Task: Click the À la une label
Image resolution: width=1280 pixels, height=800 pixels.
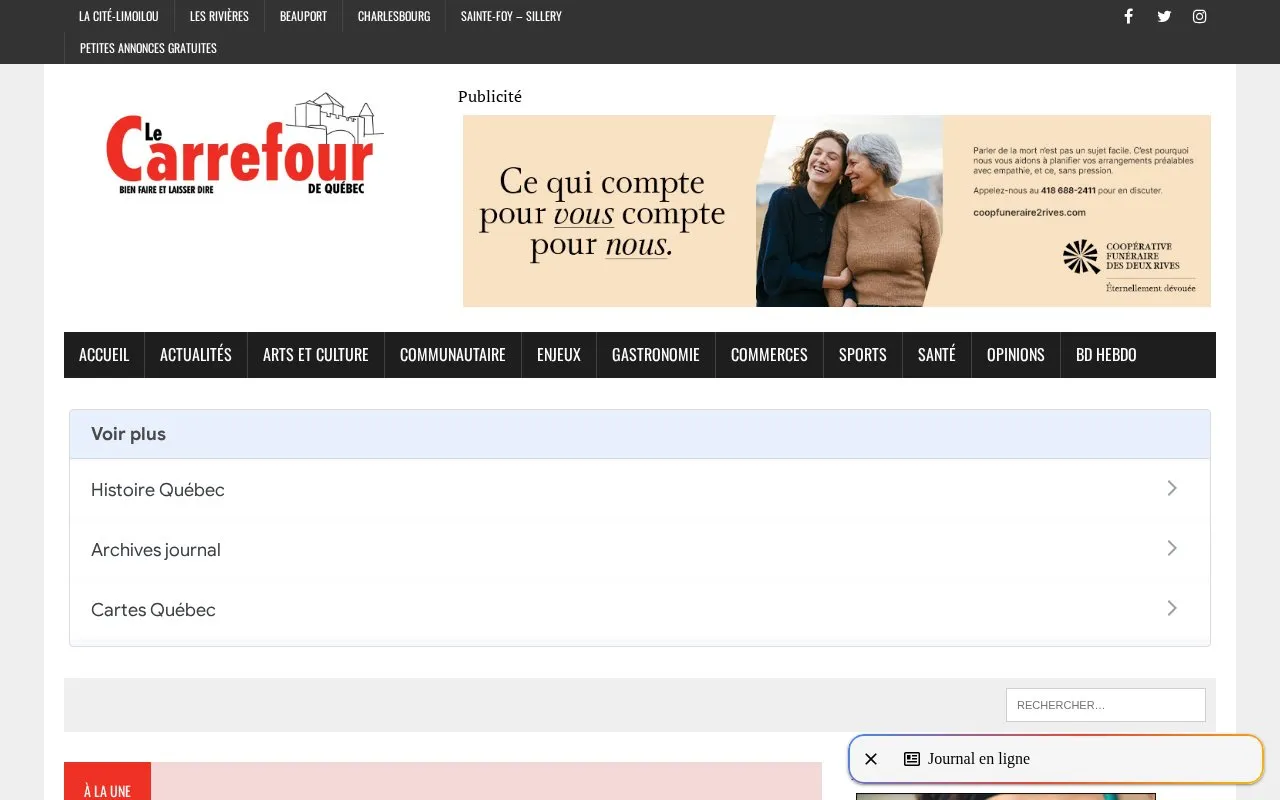Action: (x=107, y=790)
